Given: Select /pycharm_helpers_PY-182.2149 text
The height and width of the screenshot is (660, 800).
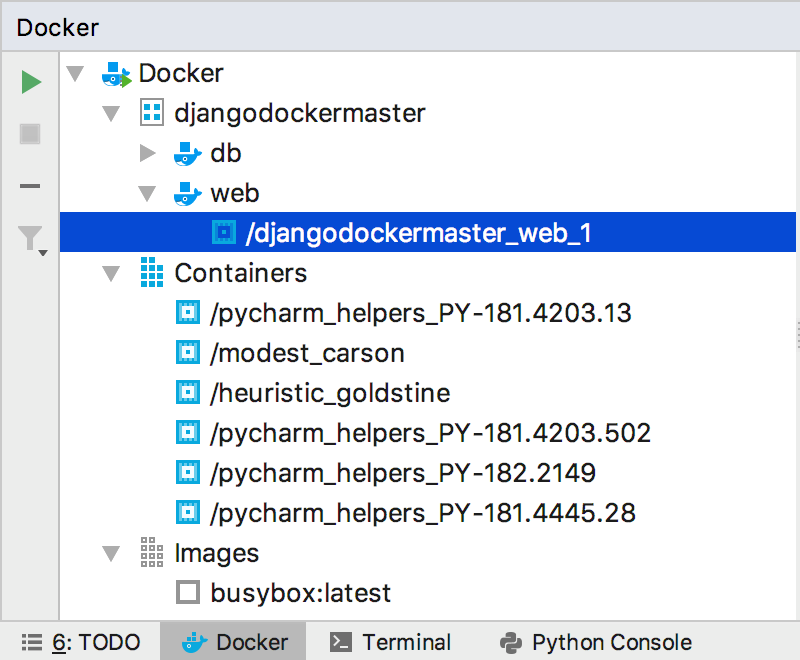Looking at the screenshot, I should pos(403,473).
